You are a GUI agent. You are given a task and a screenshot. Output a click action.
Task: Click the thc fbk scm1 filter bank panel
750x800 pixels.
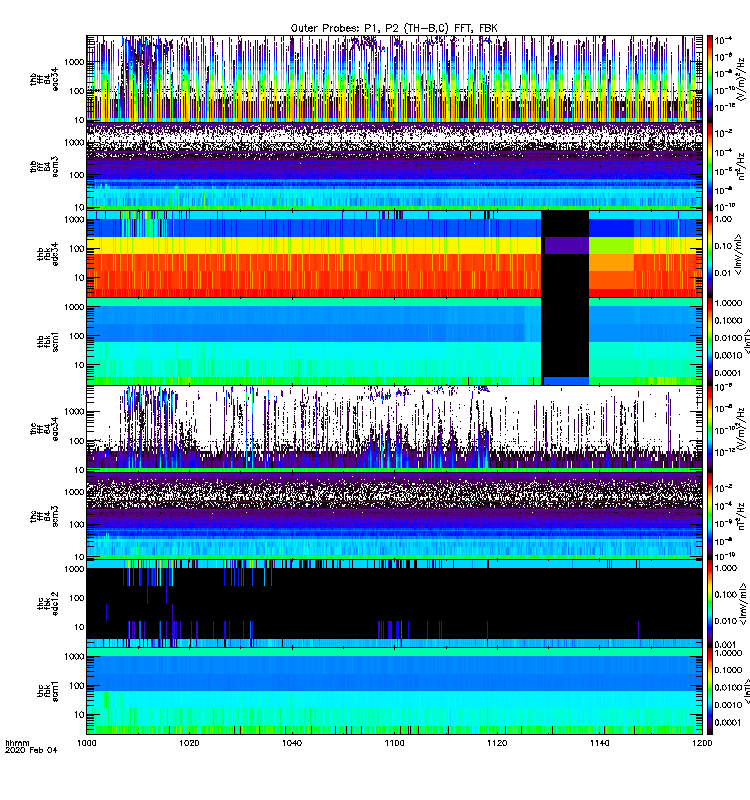[394, 691]
